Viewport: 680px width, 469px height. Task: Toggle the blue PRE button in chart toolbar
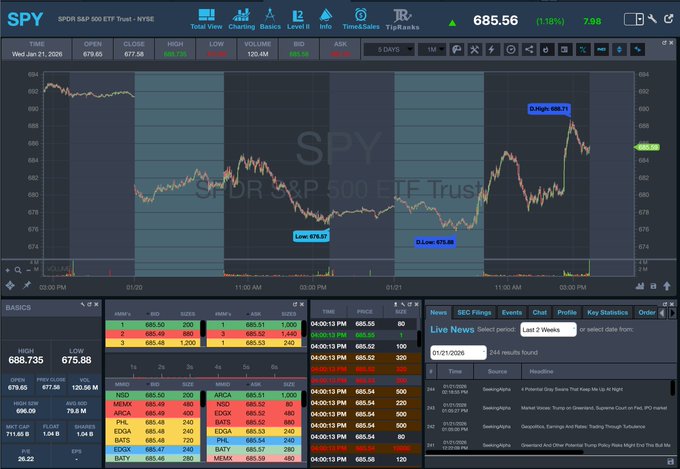coord(601,49)
